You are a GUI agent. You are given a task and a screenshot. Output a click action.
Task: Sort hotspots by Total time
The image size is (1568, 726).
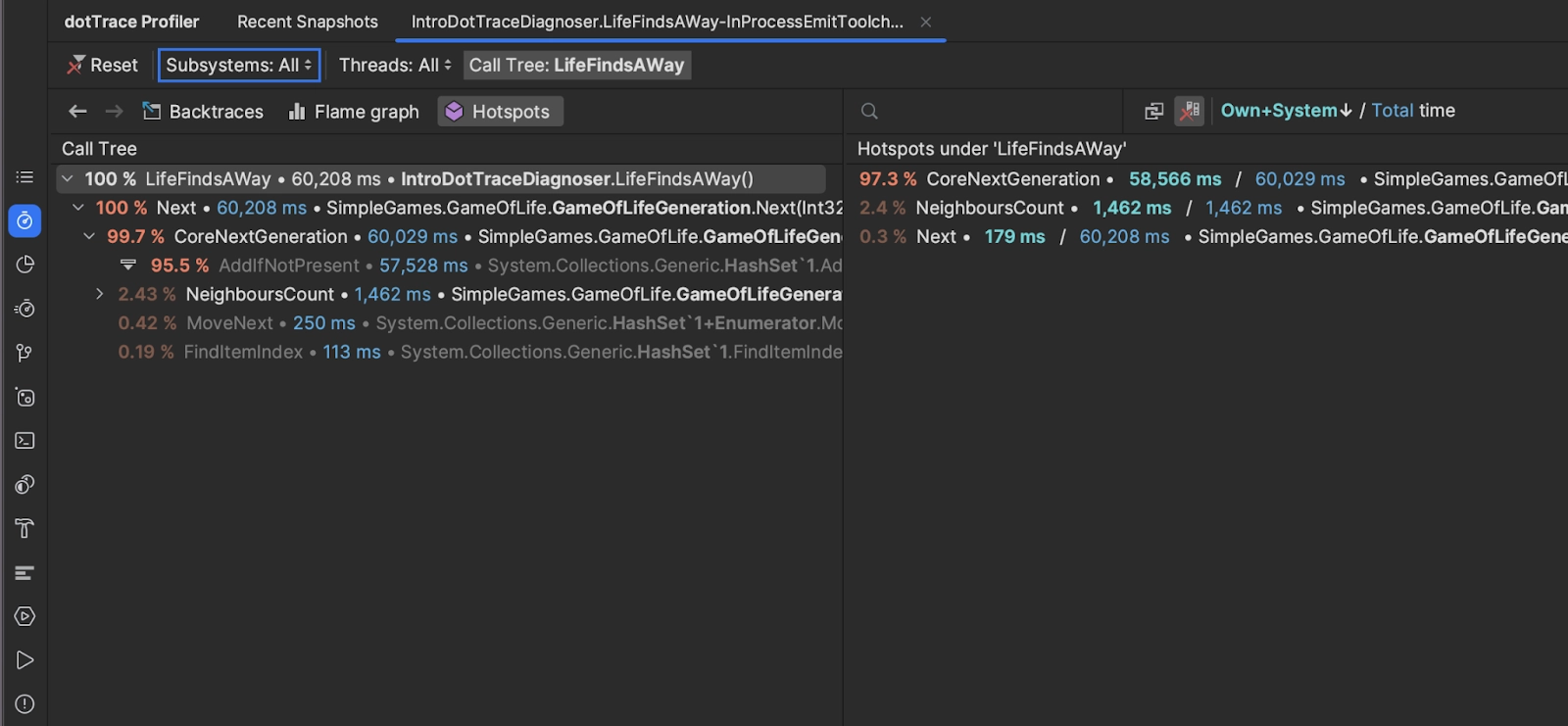[1392, 111]
